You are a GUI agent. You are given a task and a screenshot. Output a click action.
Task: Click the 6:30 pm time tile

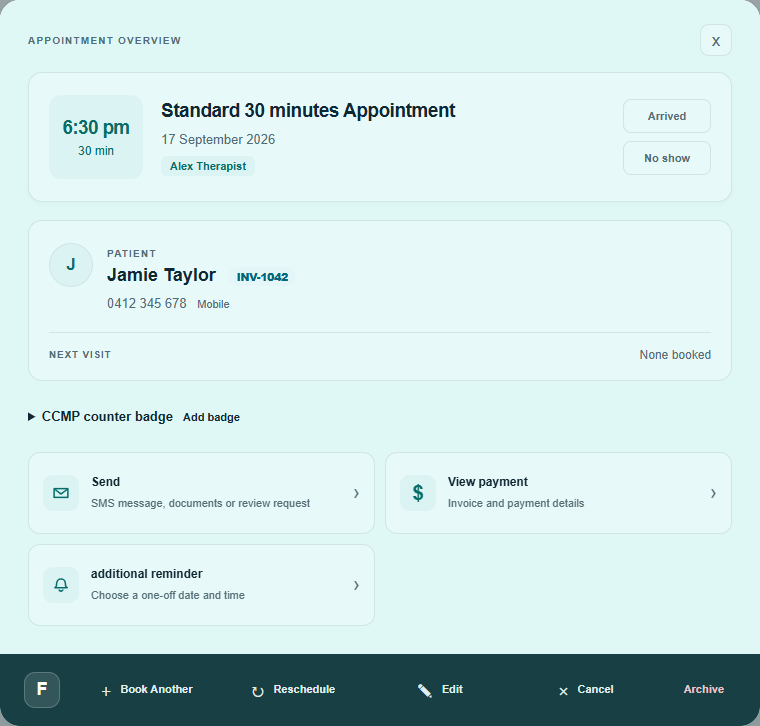pos(96,137)
